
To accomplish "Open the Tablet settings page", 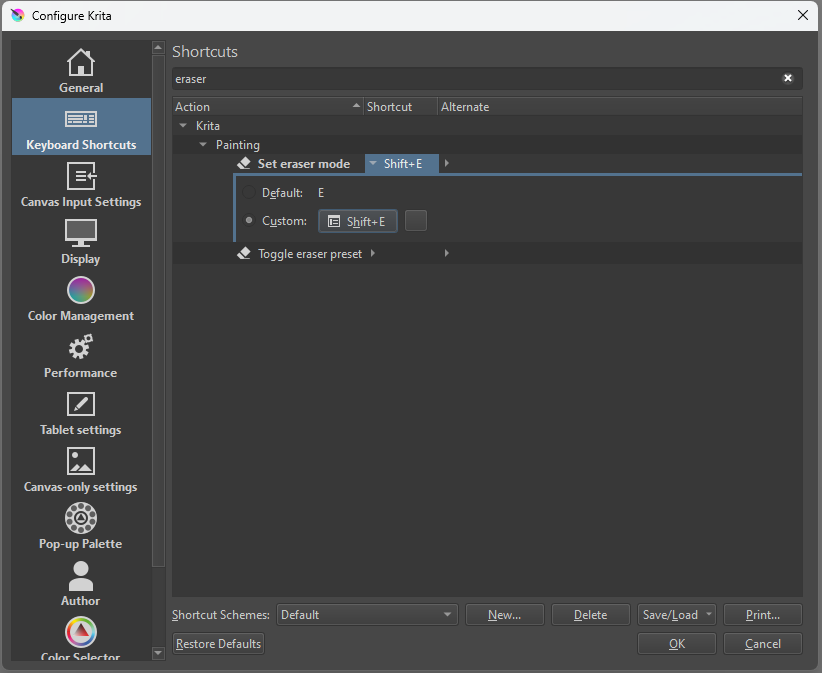I will pos(81,413).
